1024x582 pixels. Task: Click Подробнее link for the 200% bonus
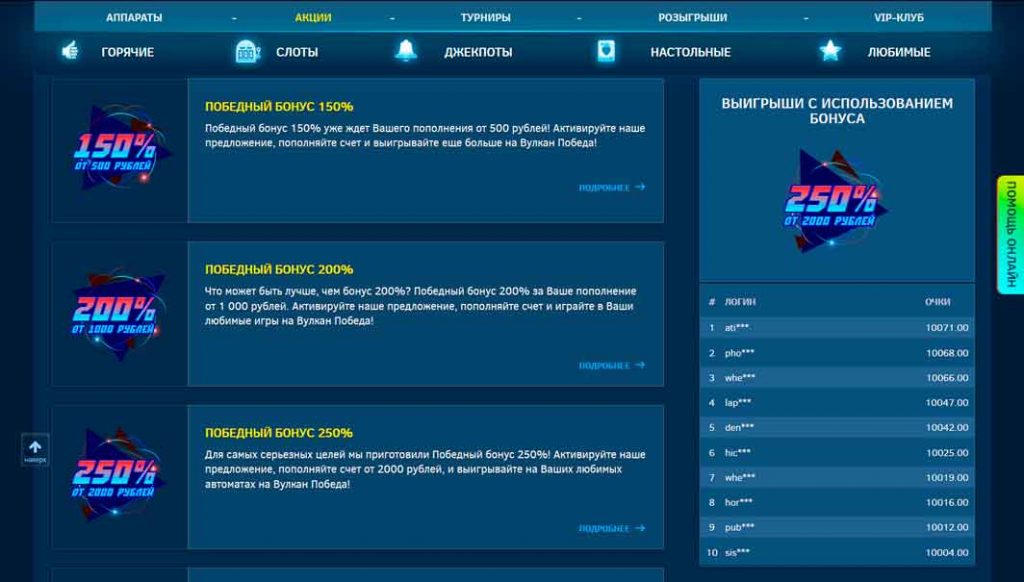coord(611,366)
